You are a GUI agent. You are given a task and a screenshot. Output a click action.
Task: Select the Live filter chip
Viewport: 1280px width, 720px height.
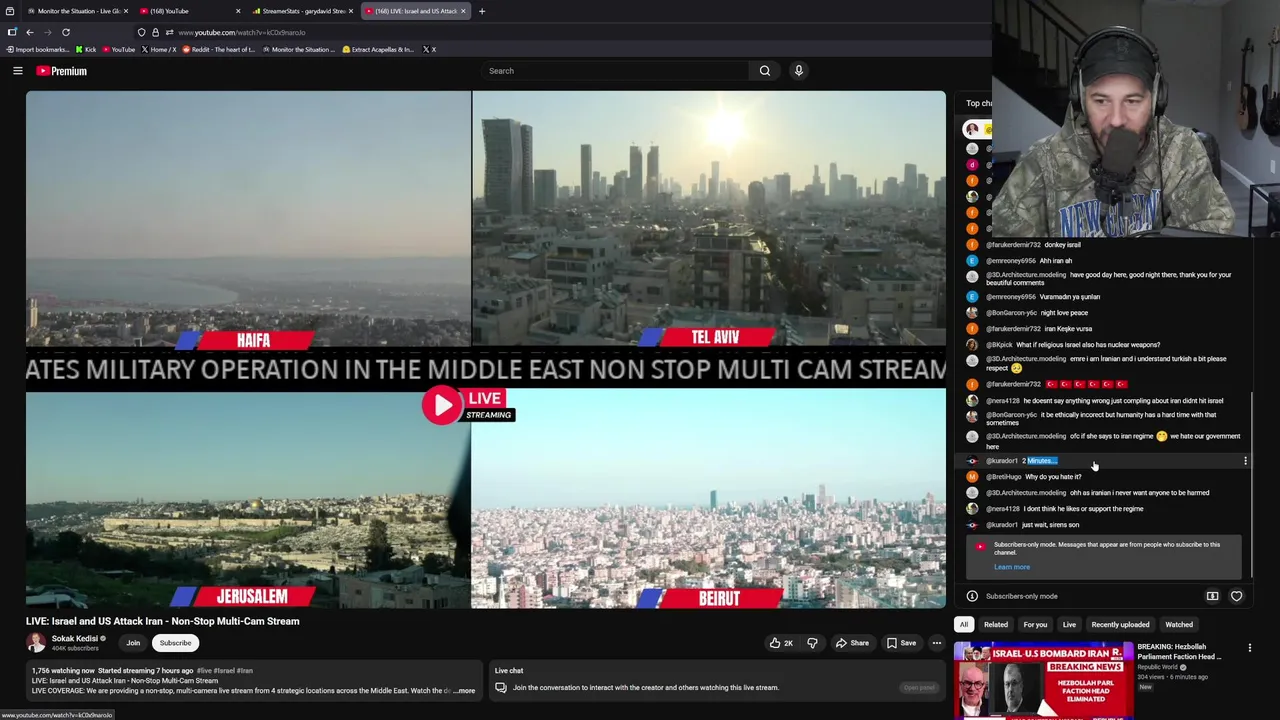1069,625
